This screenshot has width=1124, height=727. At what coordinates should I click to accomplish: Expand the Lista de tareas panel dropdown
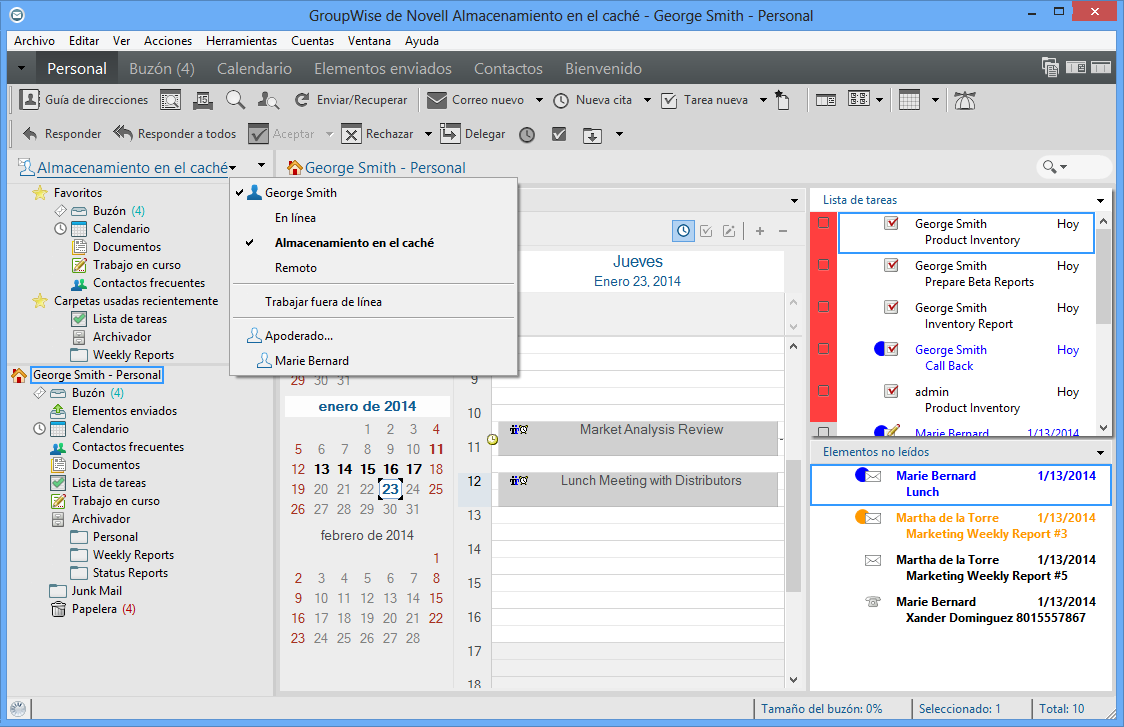click(x=1100, y=201)
